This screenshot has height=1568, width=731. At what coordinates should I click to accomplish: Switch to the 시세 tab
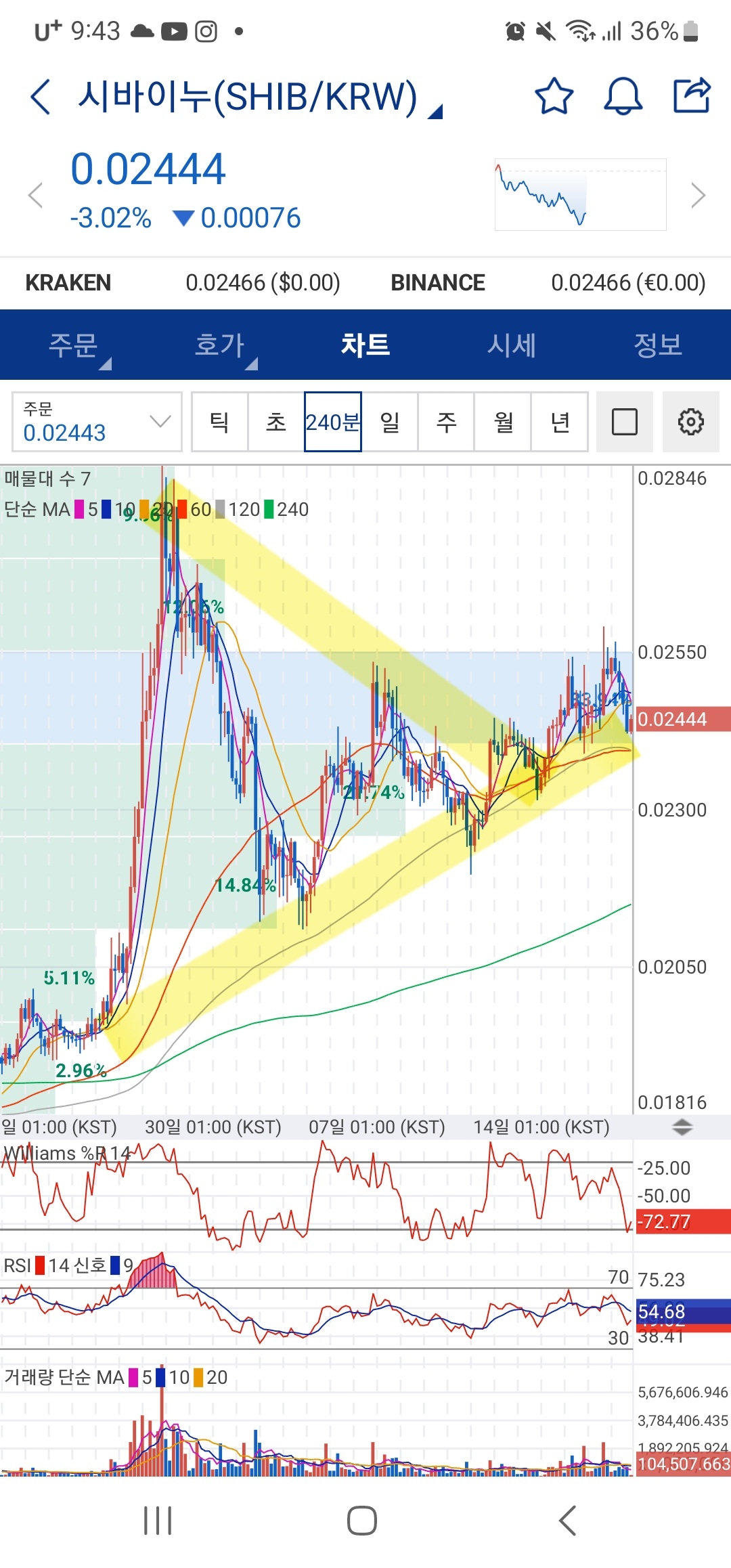(512, 345)
